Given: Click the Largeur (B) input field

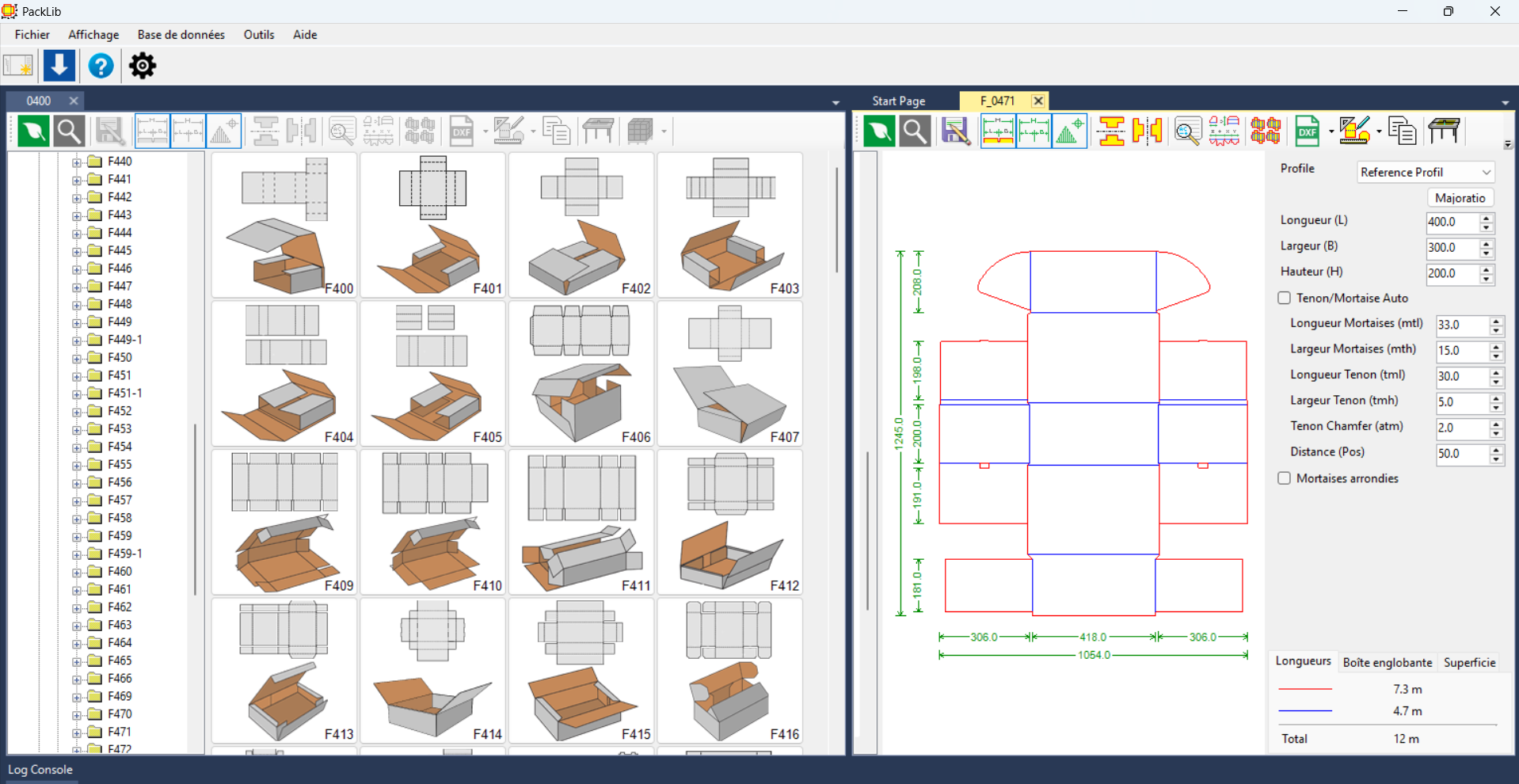Looking at the screenshot, I should [1452, 248].
